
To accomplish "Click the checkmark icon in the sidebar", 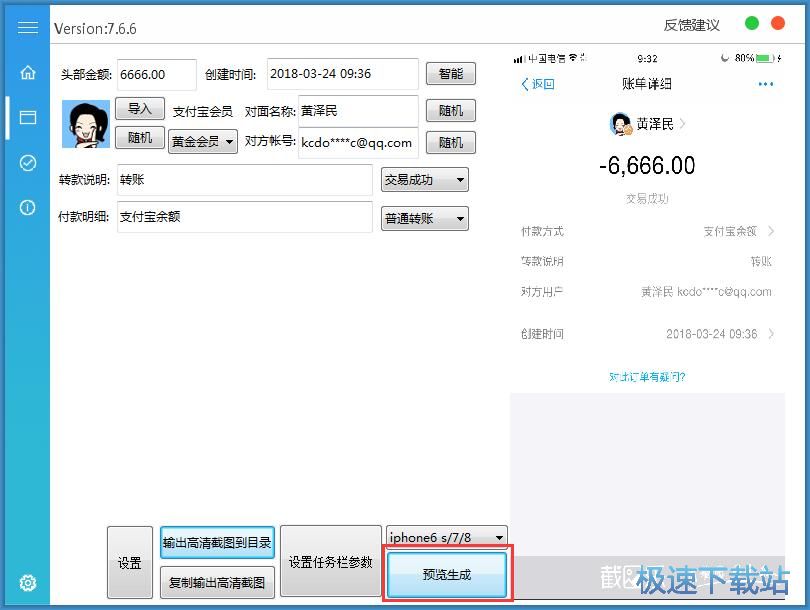I will (27, 162).
